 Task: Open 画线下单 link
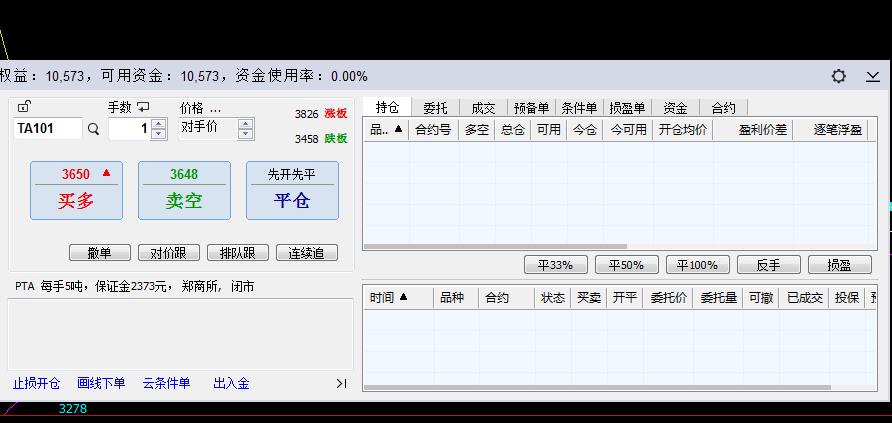[x=101, y=384]
